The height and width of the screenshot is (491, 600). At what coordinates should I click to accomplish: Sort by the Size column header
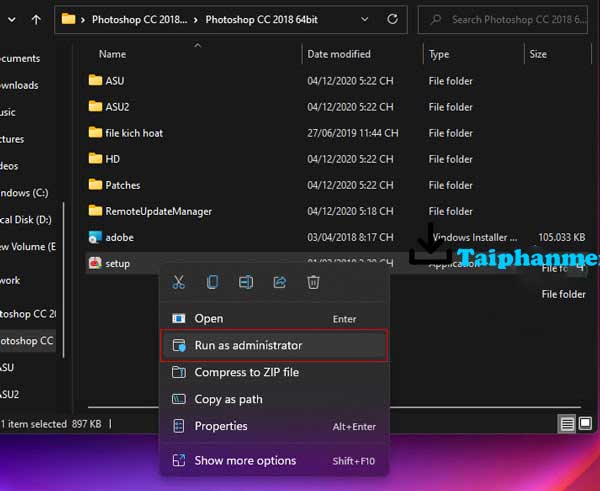(x=538, y=54)
